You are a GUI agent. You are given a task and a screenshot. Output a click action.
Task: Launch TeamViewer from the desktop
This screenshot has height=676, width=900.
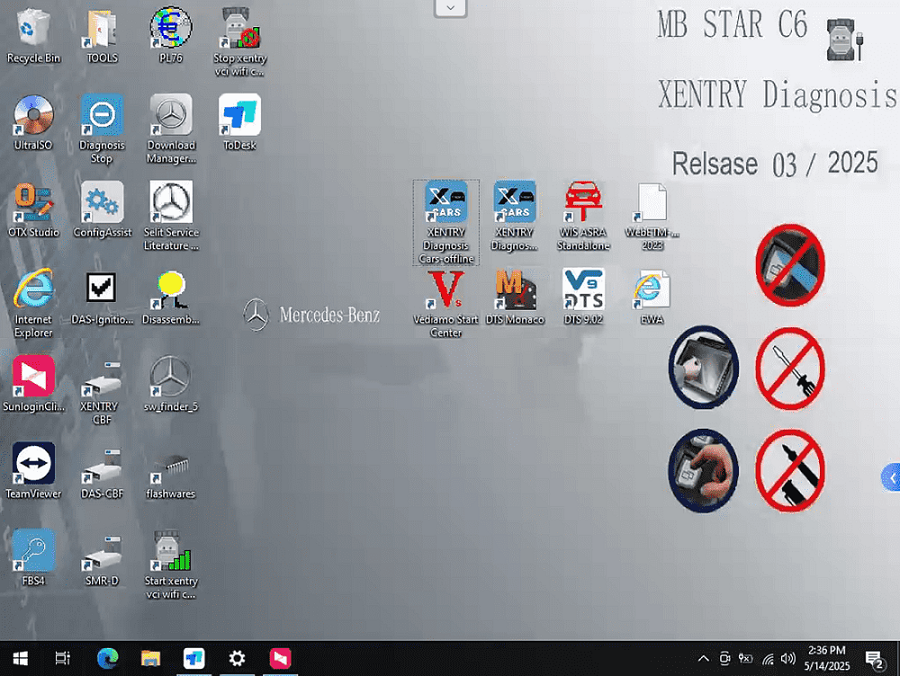[x=33, y=471]
